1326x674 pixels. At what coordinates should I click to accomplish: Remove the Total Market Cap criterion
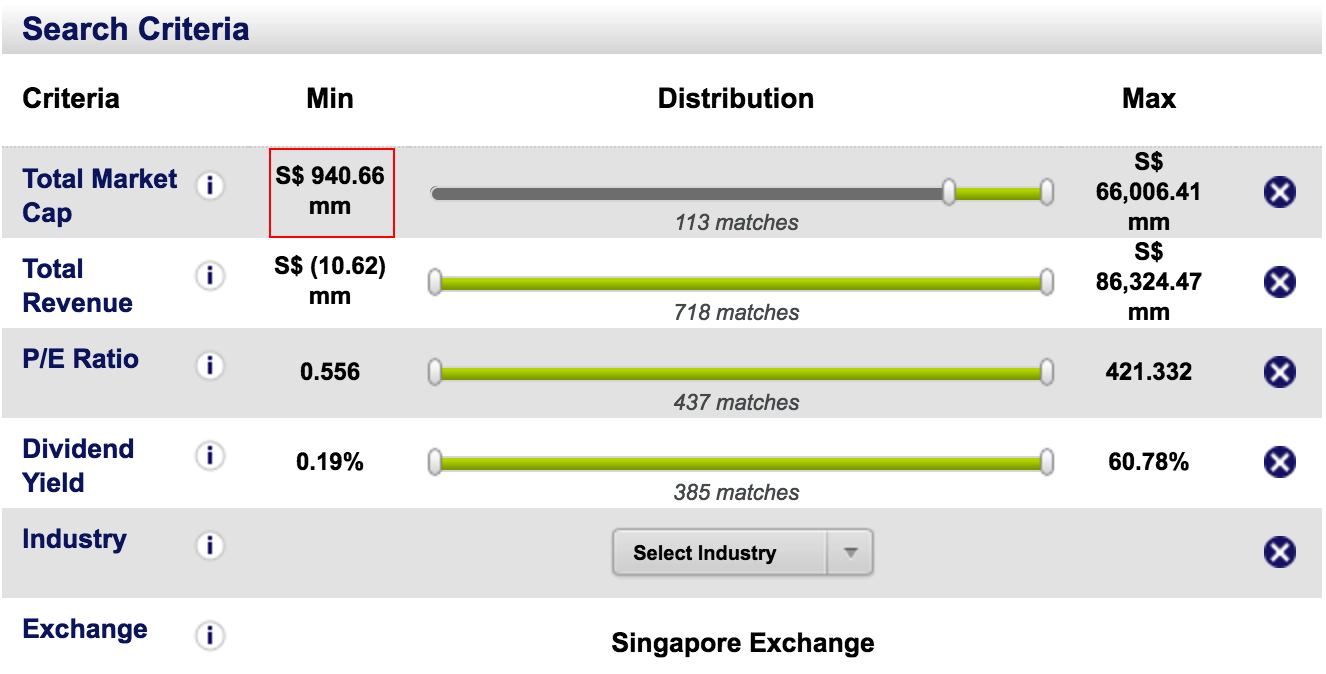1280,192
